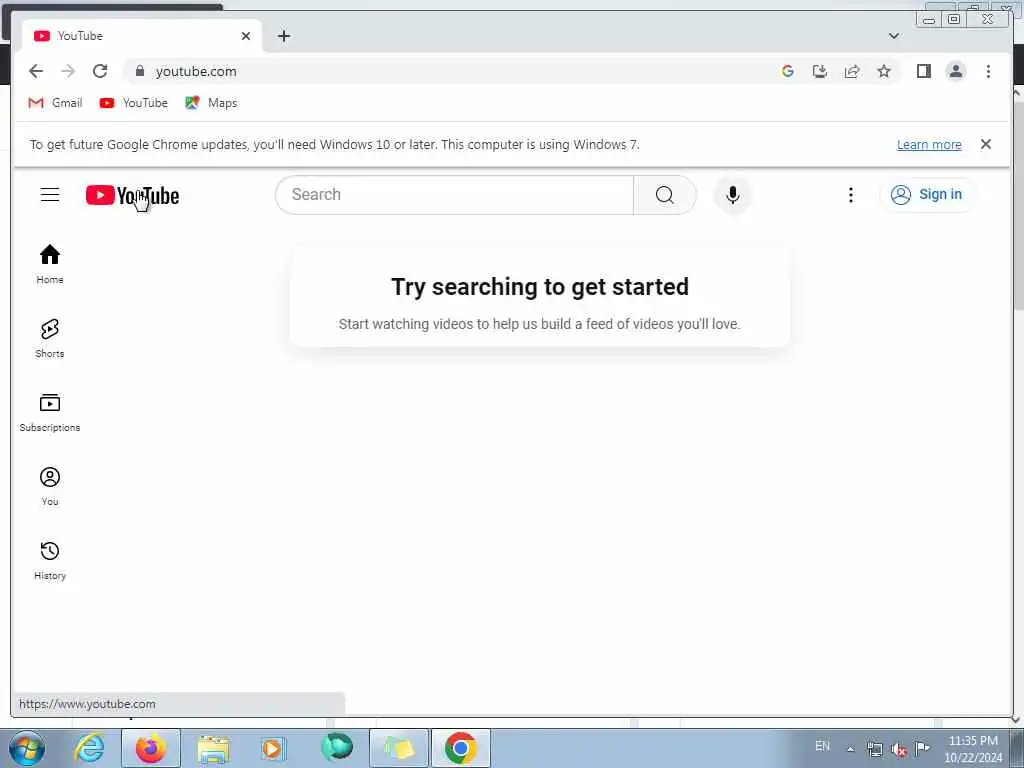Click the Sign in button

click(927, 195)
